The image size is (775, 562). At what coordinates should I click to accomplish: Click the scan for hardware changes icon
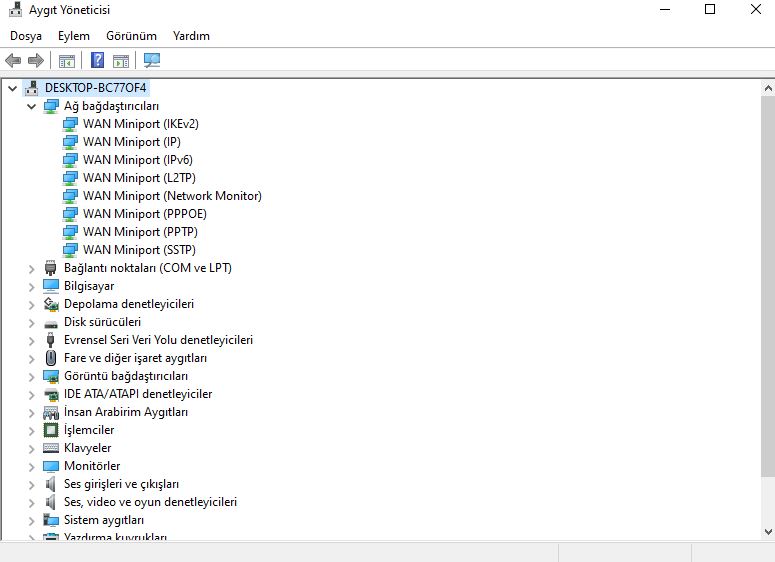tap(152, 61)
